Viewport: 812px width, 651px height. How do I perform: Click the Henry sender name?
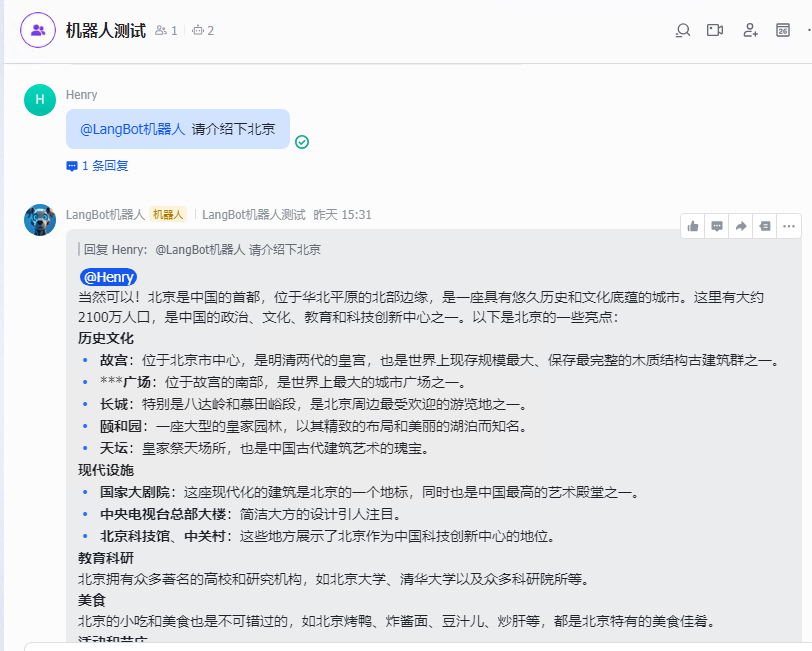pyautogui.click(x=81, y=95)
